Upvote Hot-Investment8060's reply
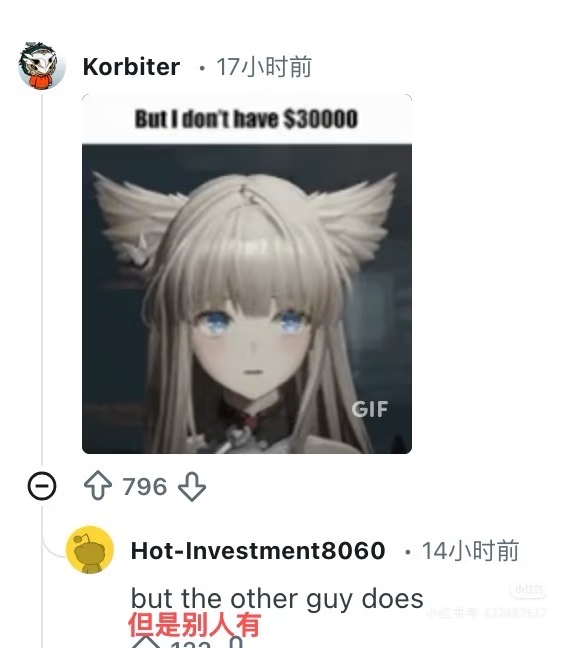Image resolution: width=582 pixels, height=648 pixels. point(146,643)
